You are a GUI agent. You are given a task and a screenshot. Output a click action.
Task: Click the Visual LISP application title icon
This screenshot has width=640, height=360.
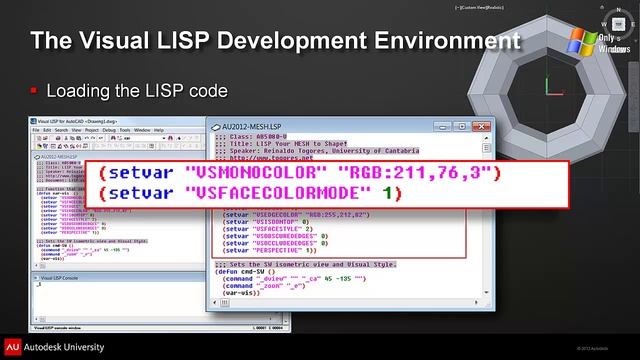click(33, 121)
